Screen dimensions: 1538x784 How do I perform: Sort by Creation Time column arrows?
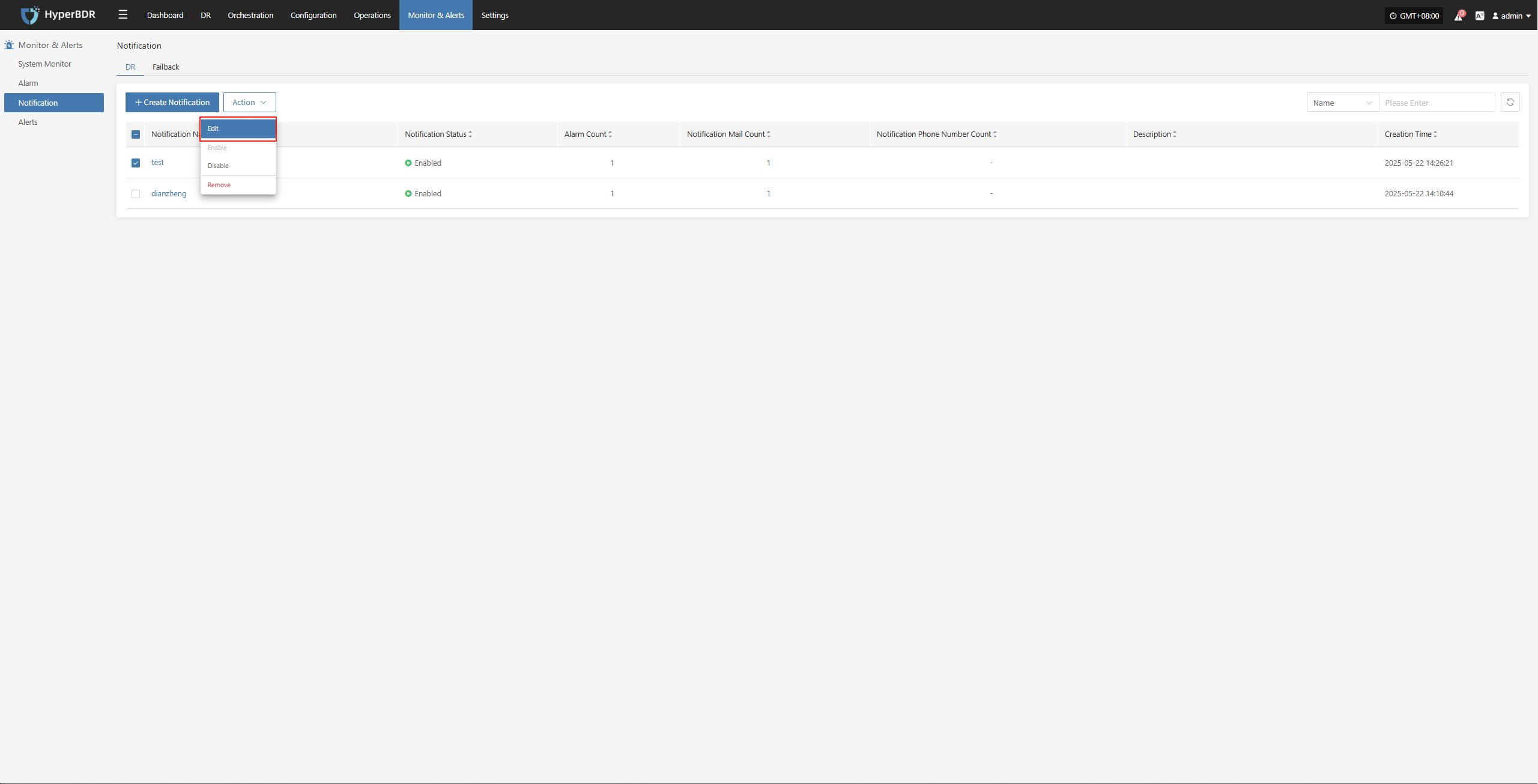1435,134
